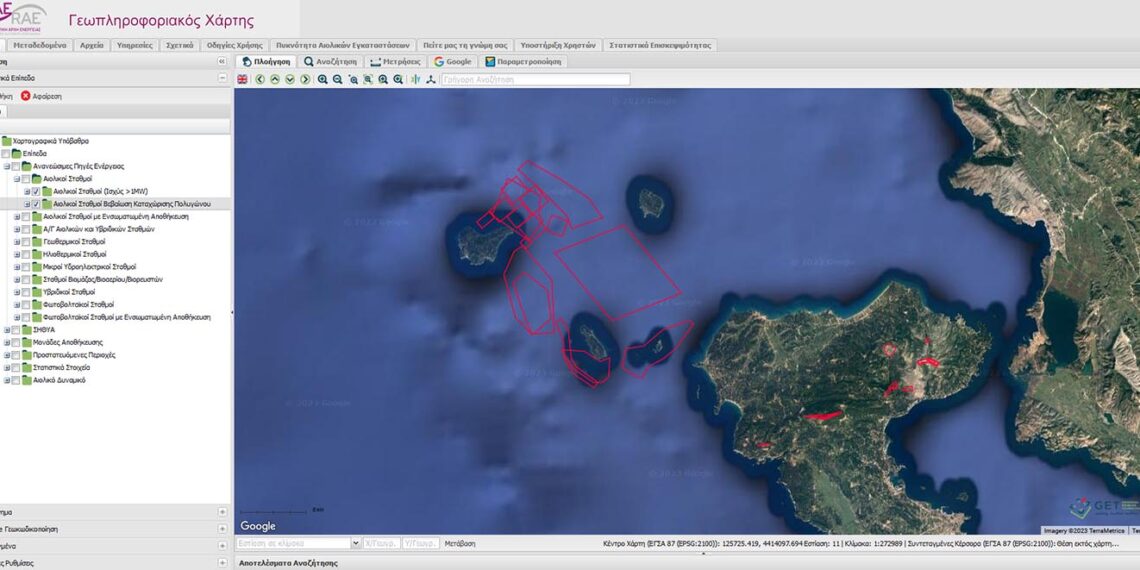Switch language with the UK flag icon
This screenshot has width=1140, height=570.
[x=242, y=79]
